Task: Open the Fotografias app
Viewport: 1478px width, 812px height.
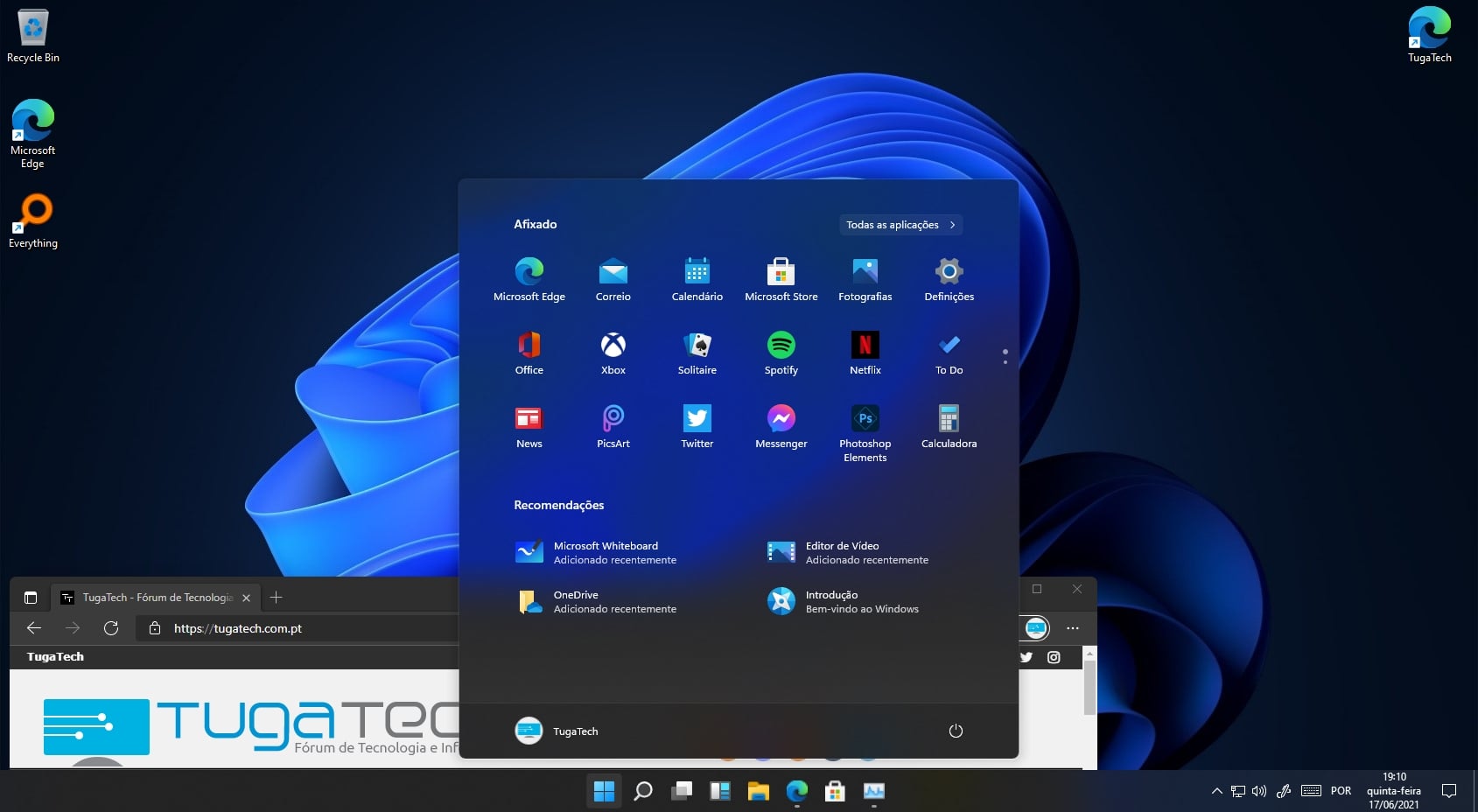Action: point(865,280)
